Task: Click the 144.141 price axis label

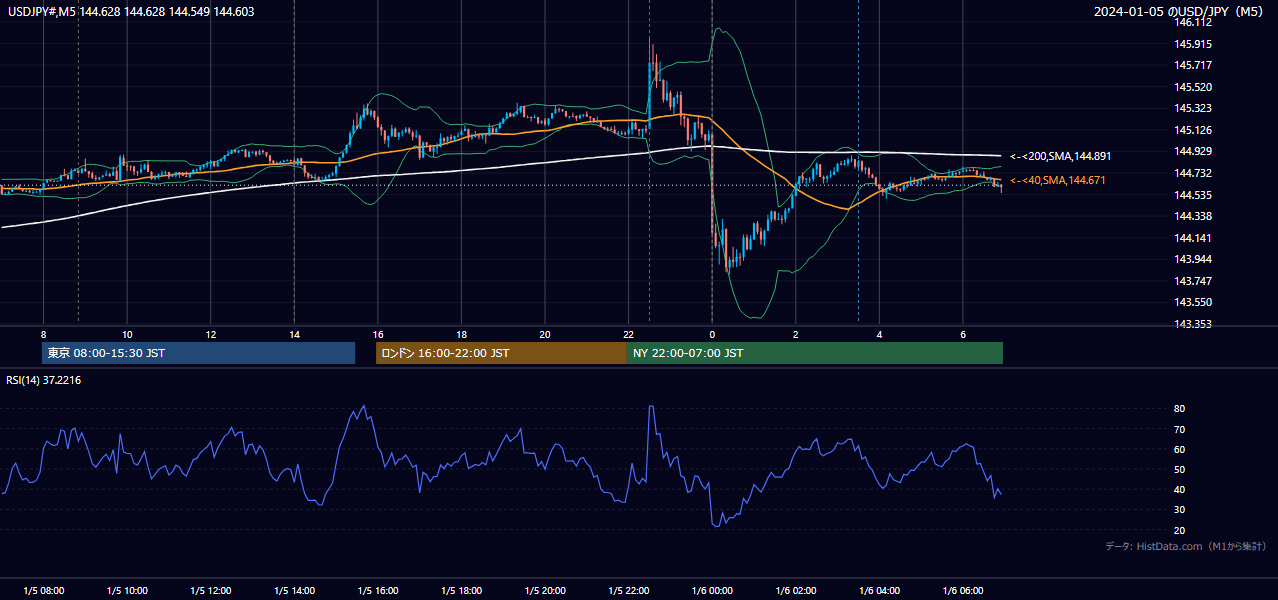Action: pos(1194,238)
